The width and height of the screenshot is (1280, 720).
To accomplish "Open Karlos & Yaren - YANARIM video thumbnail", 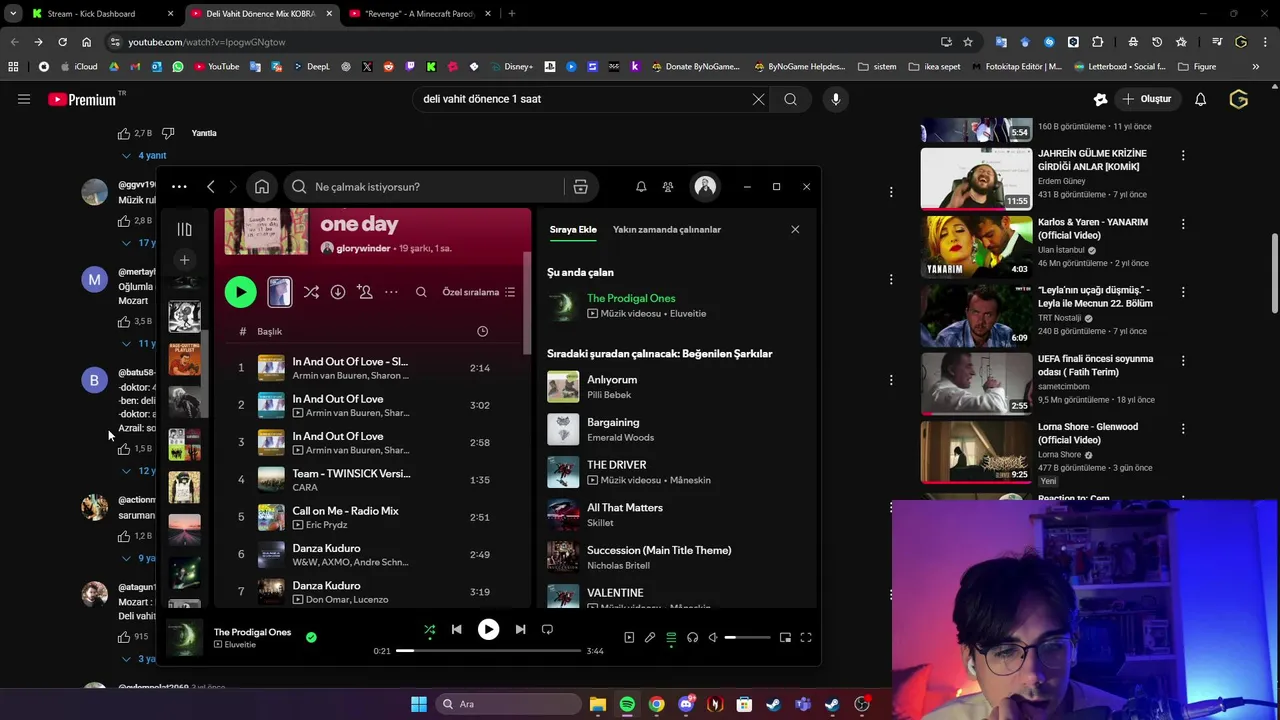I will 976,246.
